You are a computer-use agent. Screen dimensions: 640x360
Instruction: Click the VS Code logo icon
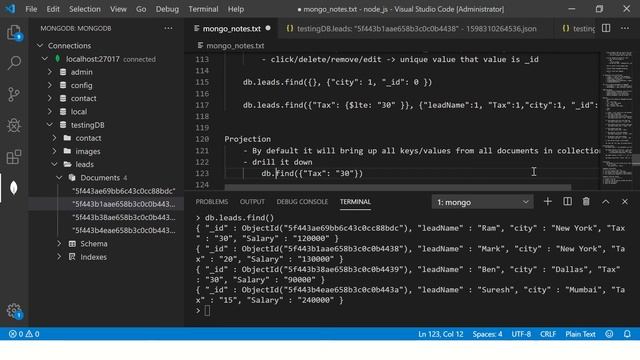[10, 9]
